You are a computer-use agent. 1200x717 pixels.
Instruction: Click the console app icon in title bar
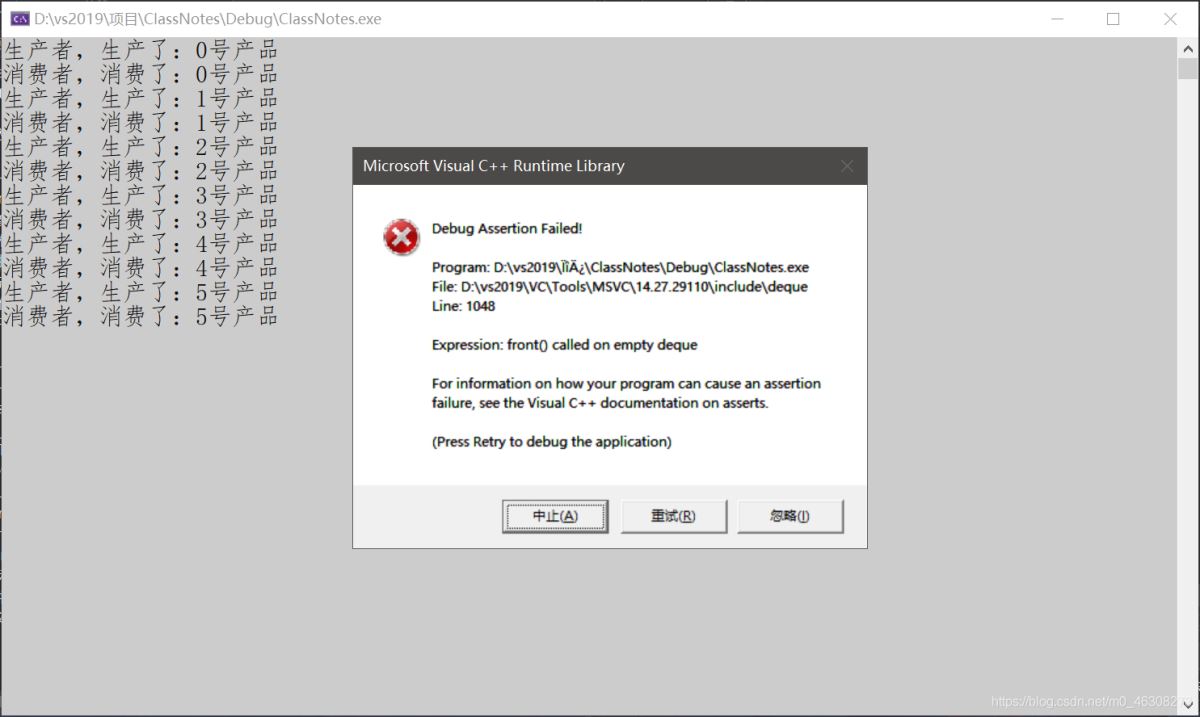[19, 19]
